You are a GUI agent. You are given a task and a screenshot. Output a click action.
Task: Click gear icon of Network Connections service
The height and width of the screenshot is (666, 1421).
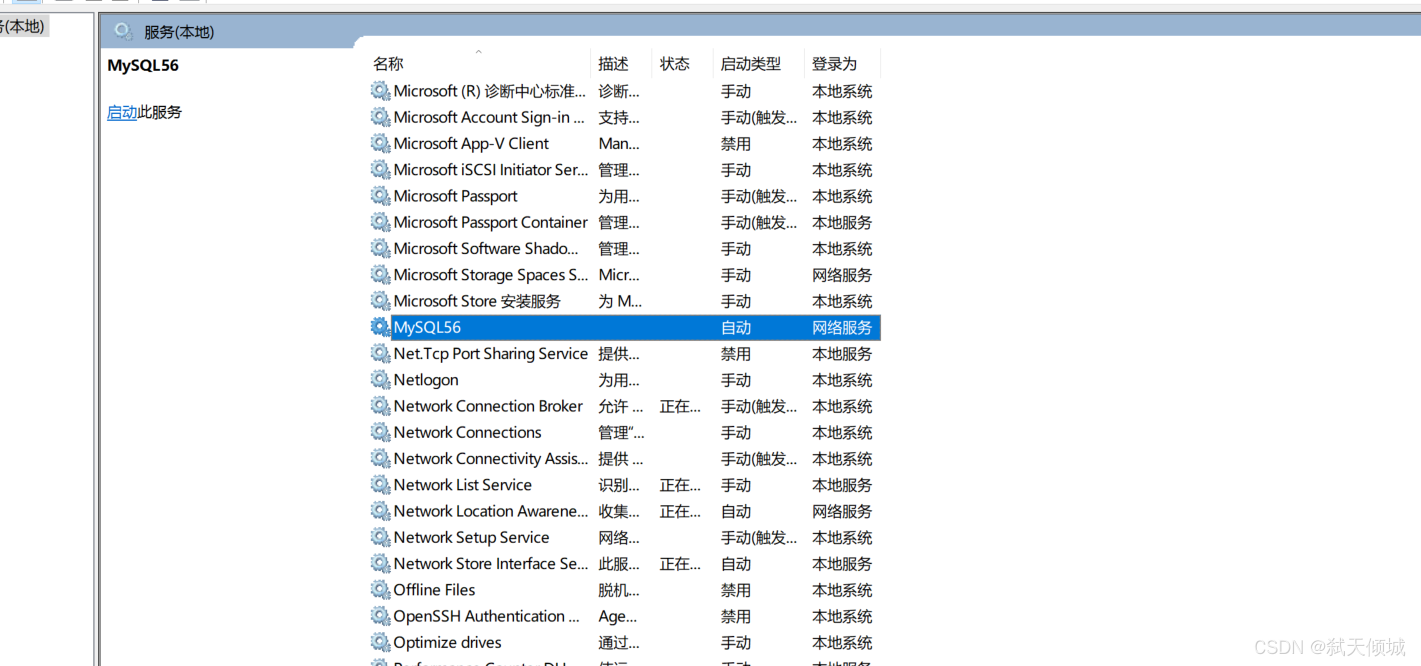click(380, 432)
